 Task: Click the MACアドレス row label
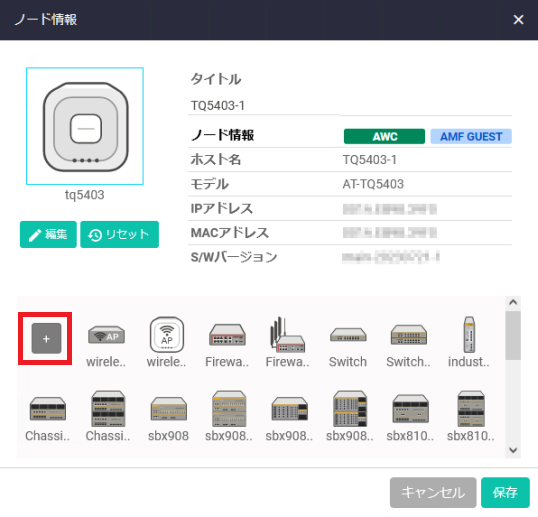(x=230, y=233)
